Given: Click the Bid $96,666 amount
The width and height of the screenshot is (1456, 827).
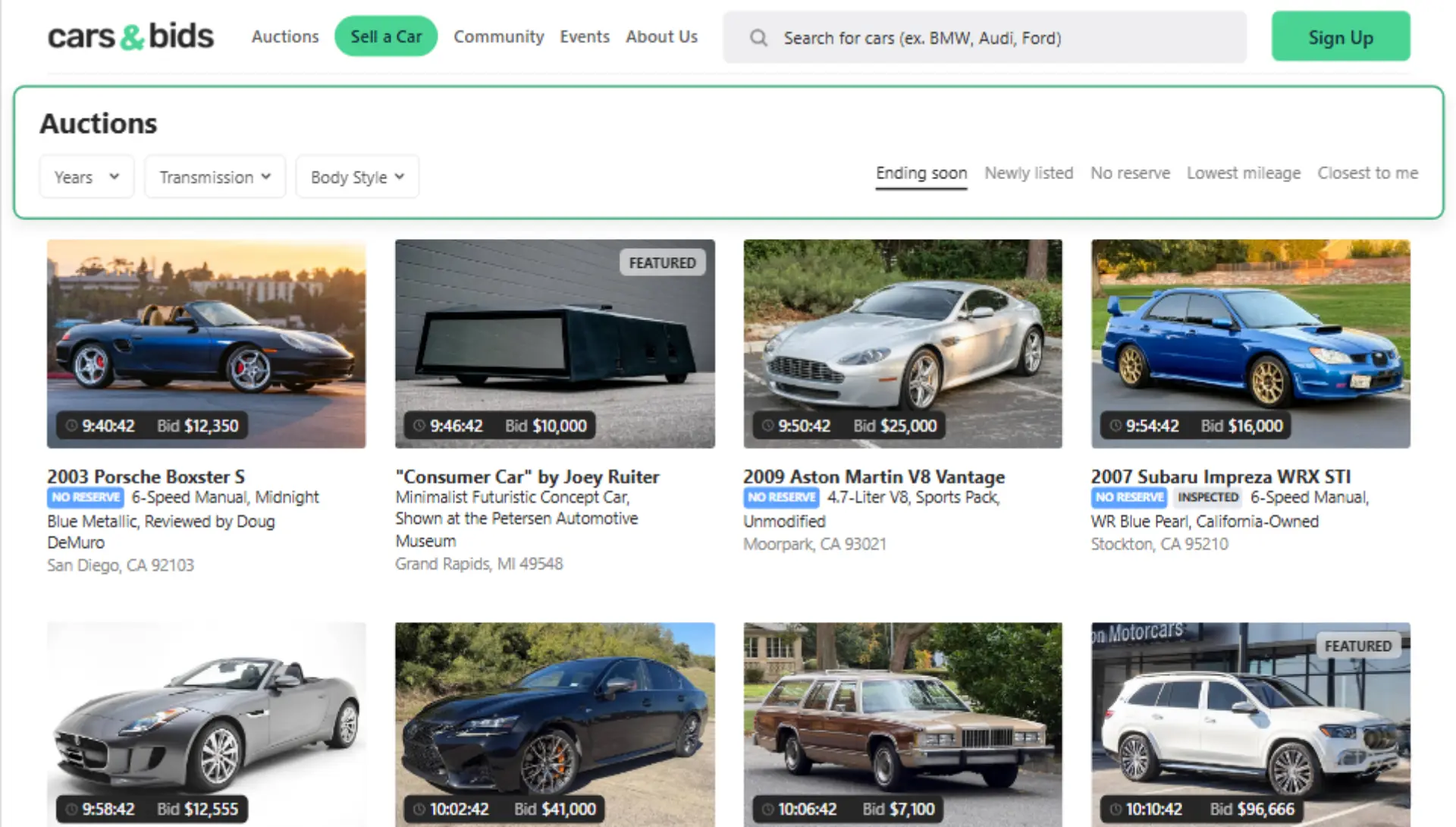Looking at the screenshot, I should [x=1252, y=809].
